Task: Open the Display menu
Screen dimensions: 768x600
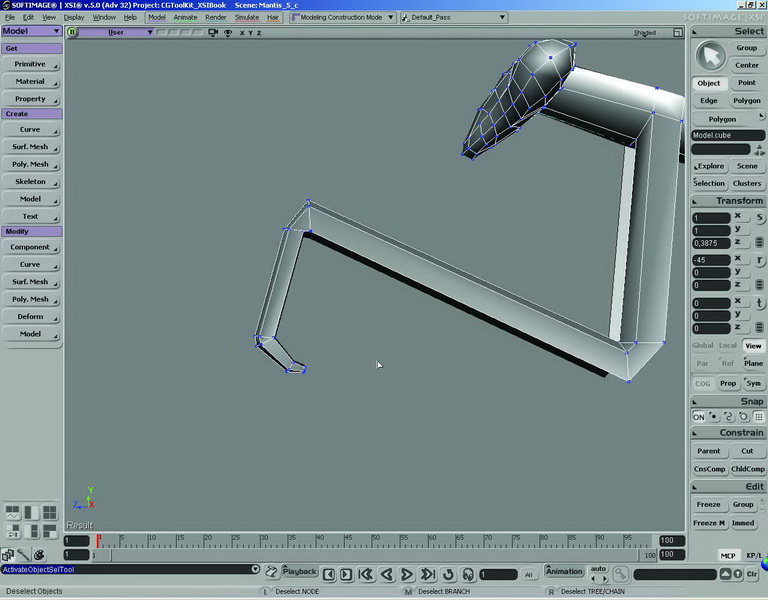Action: coord(74,17)
